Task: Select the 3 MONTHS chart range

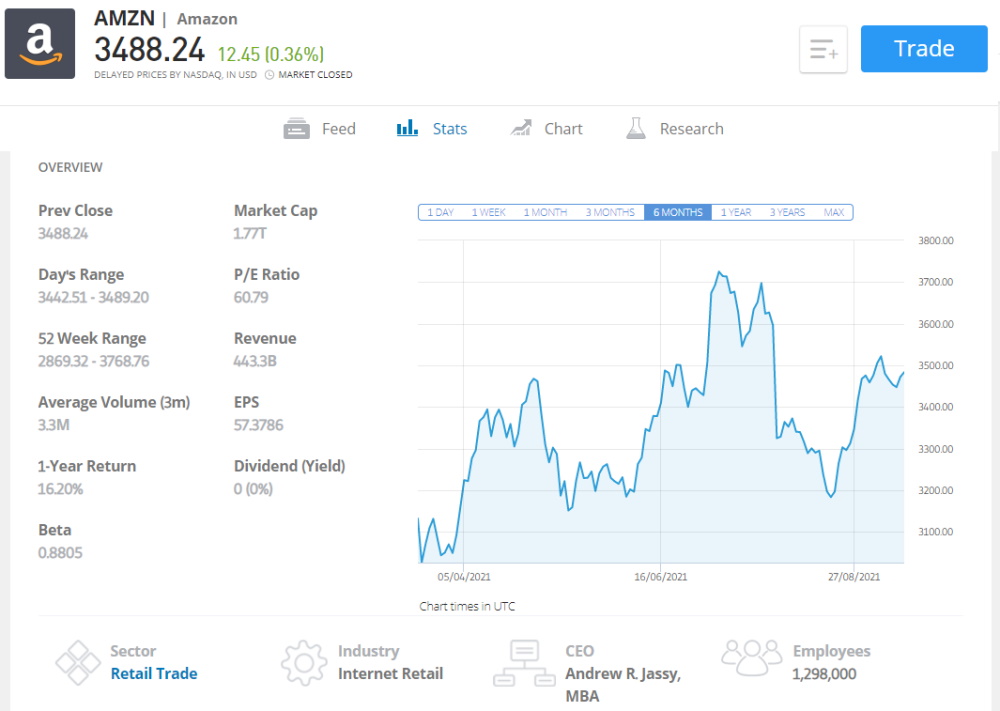Action: (x=610, y=212)
